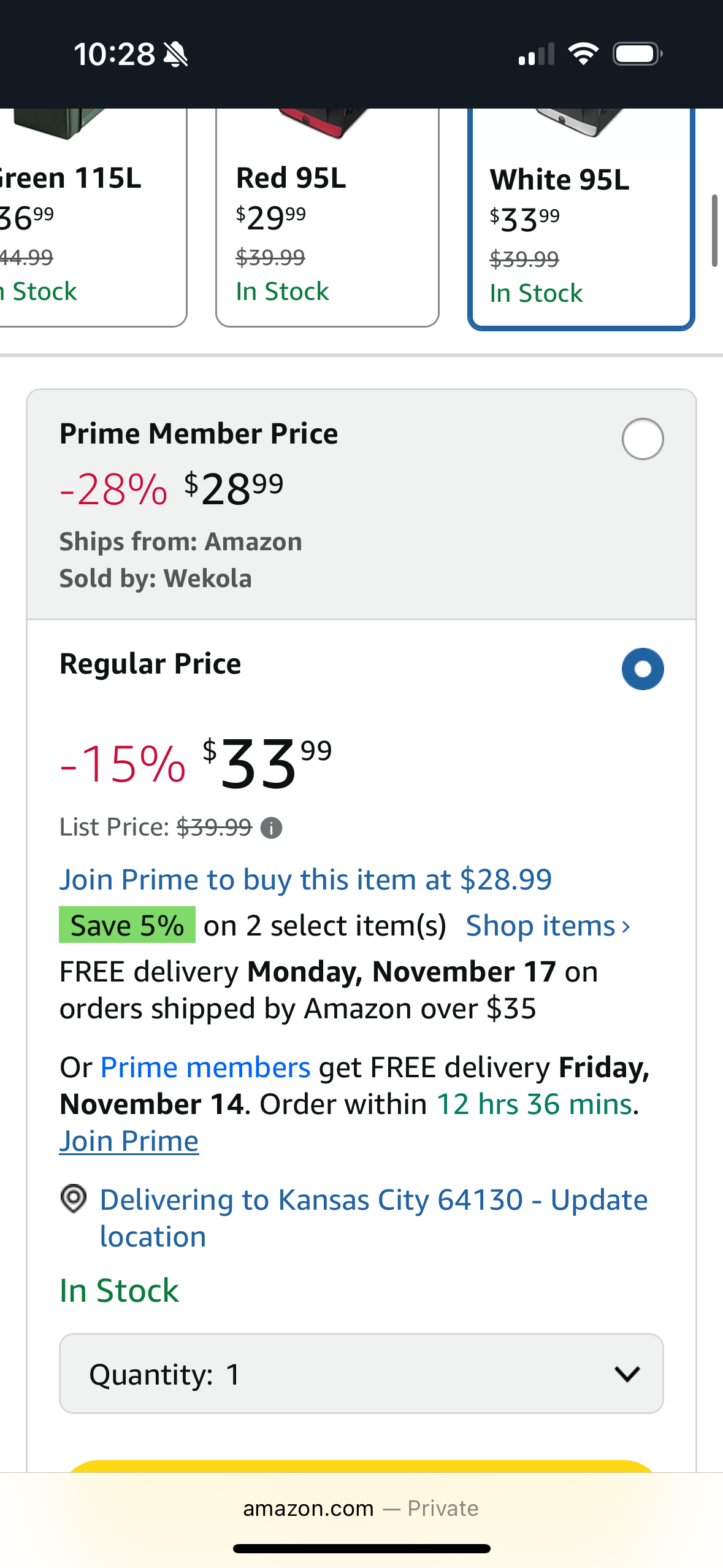Tap the location pin icon
The height and width of the screenshot is (1568, 723).
coord(74,1199)
